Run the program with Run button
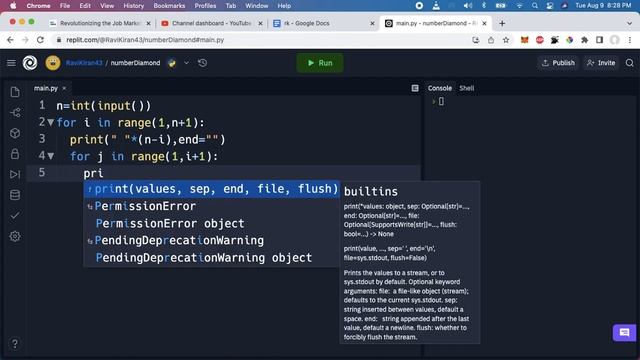This screenshot has width=640, height=360. click(320, 63)
